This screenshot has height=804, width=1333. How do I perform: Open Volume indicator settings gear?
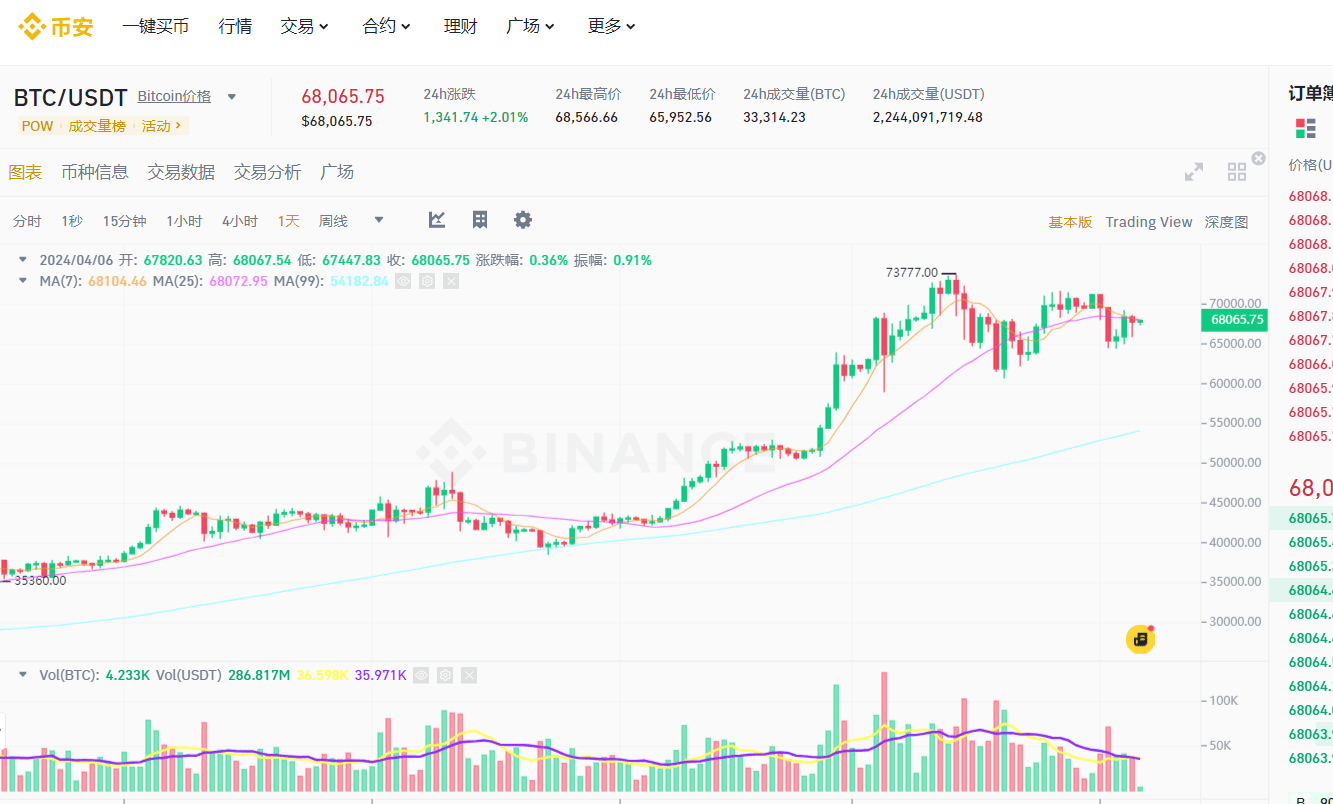pyautogui.click(x=445, y=675)
